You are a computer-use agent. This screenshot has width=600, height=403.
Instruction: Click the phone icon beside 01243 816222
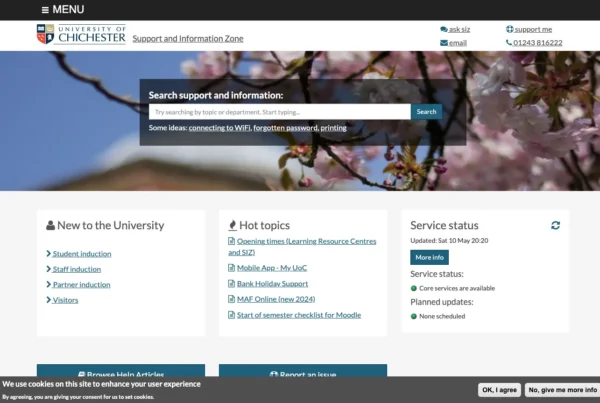(x=509, y=42)
